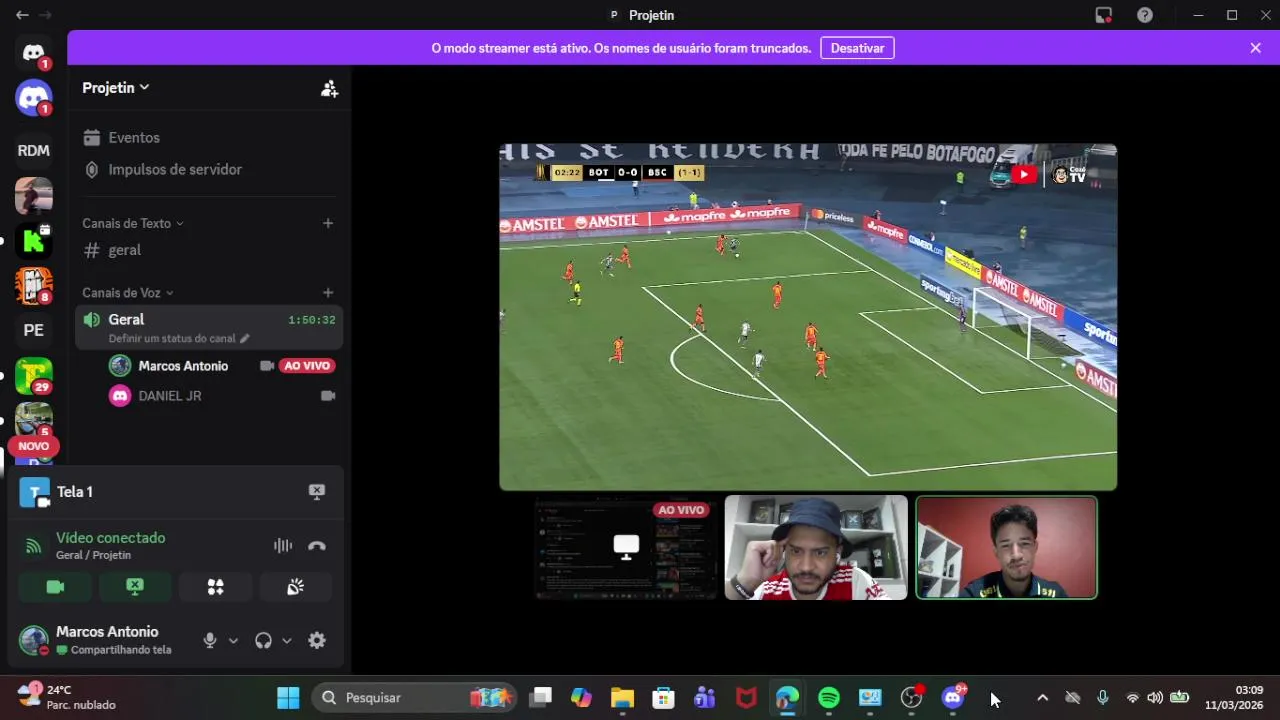
Task: Select the Geral voice channel
Action: [209, 327]
